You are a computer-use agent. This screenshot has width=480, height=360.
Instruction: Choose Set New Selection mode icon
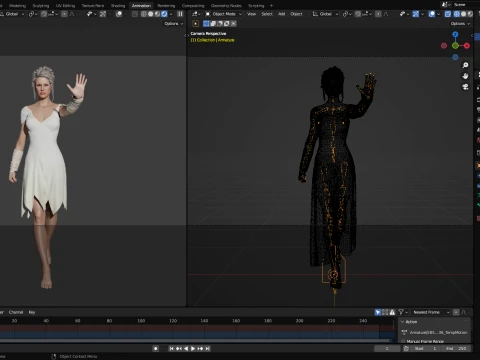tap(206, 24)
